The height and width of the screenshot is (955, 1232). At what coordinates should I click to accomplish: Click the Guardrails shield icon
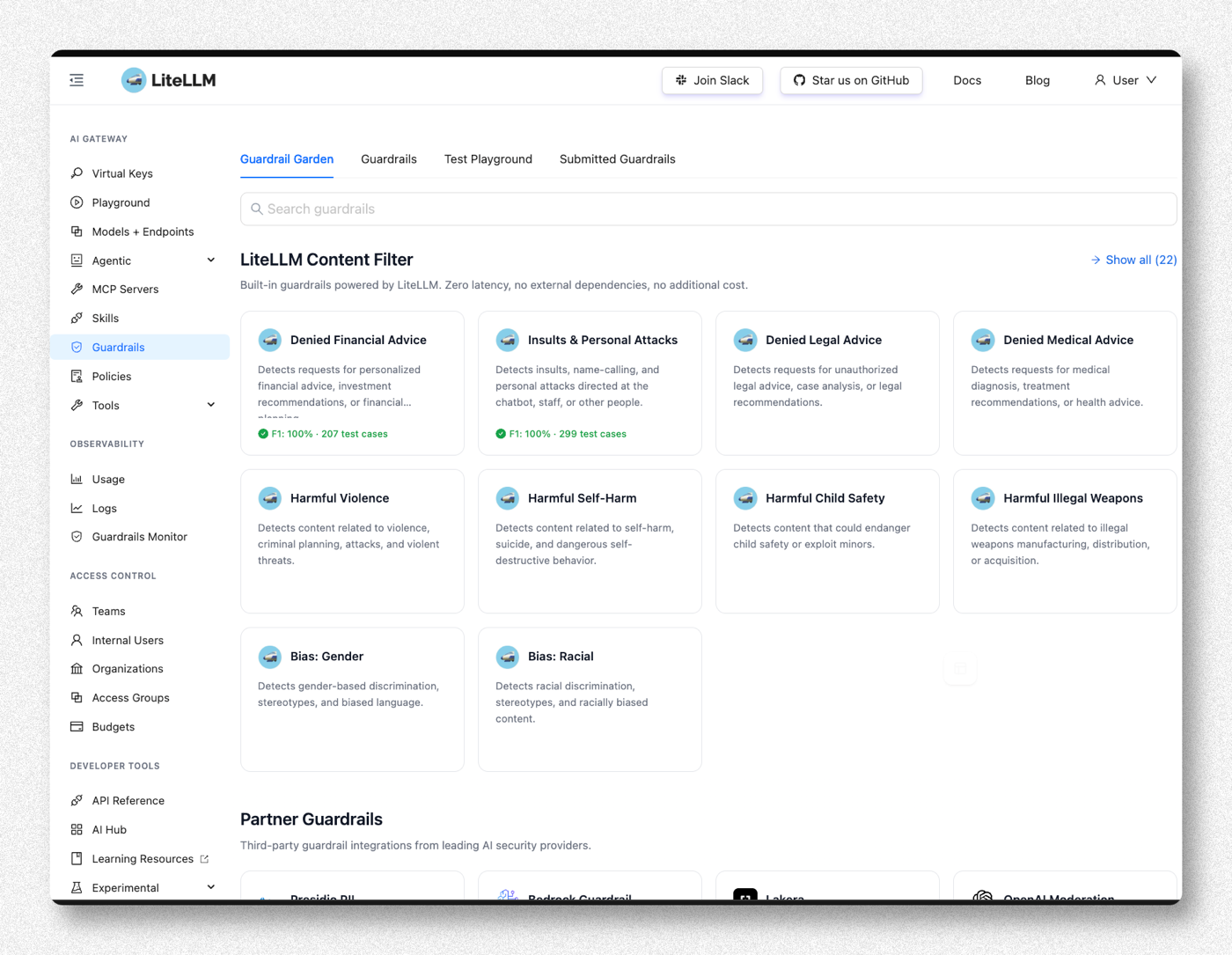[x=77, y=347]
